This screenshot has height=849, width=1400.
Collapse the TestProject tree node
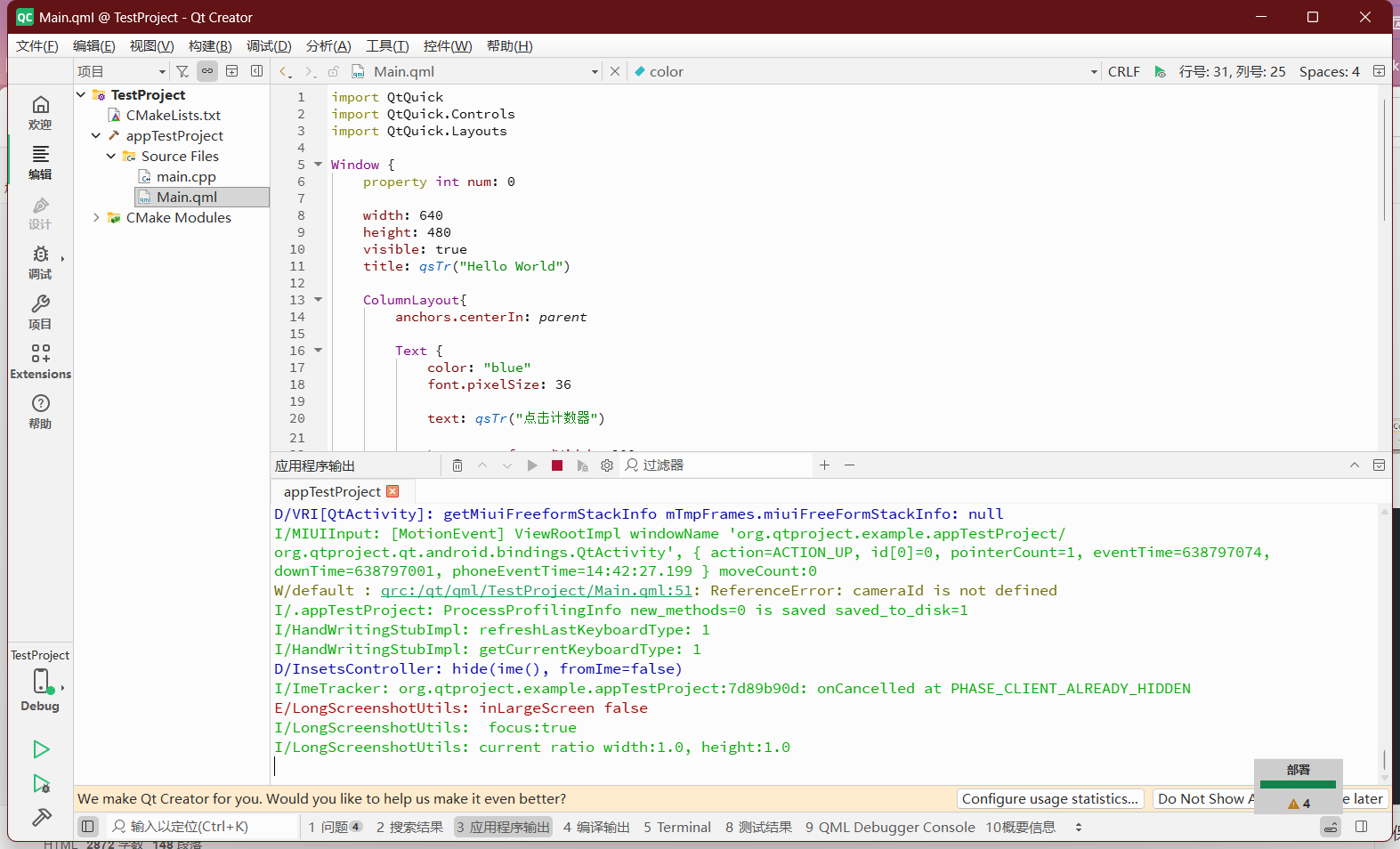coord(81,94)
